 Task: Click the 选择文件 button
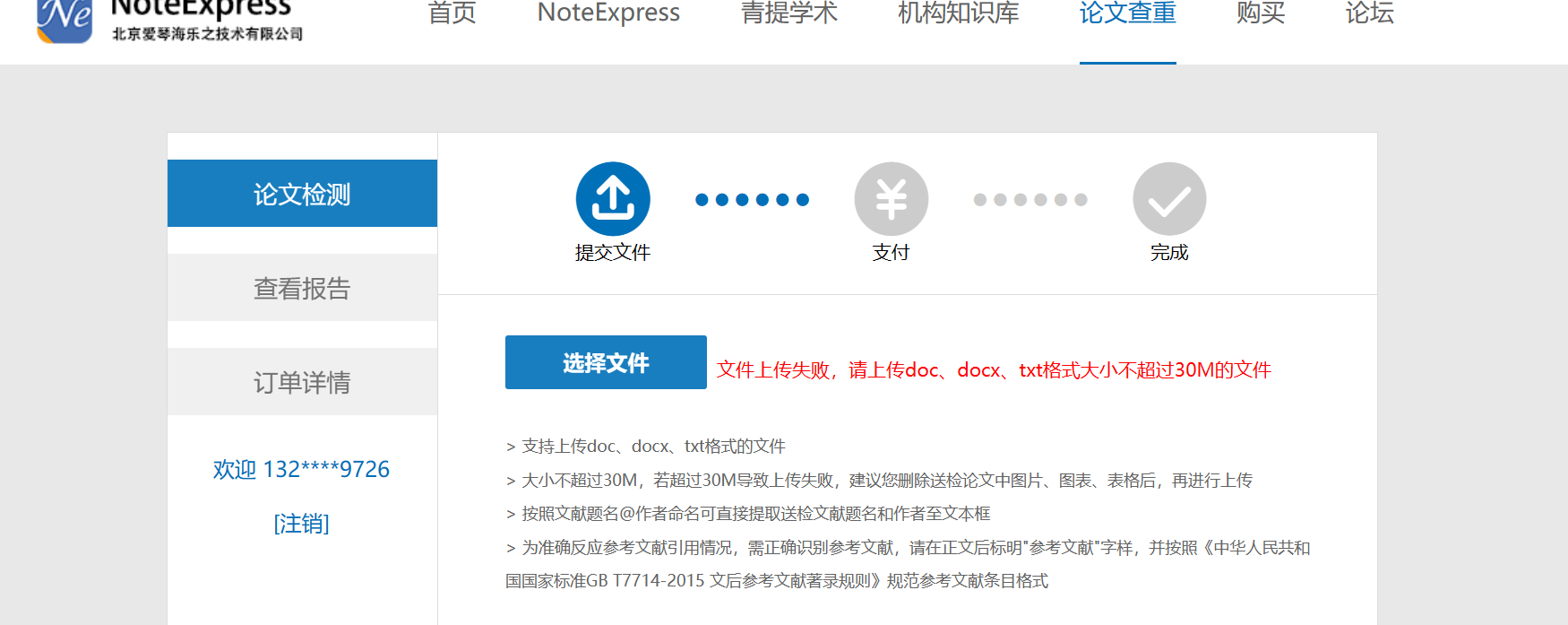(606, 362)
